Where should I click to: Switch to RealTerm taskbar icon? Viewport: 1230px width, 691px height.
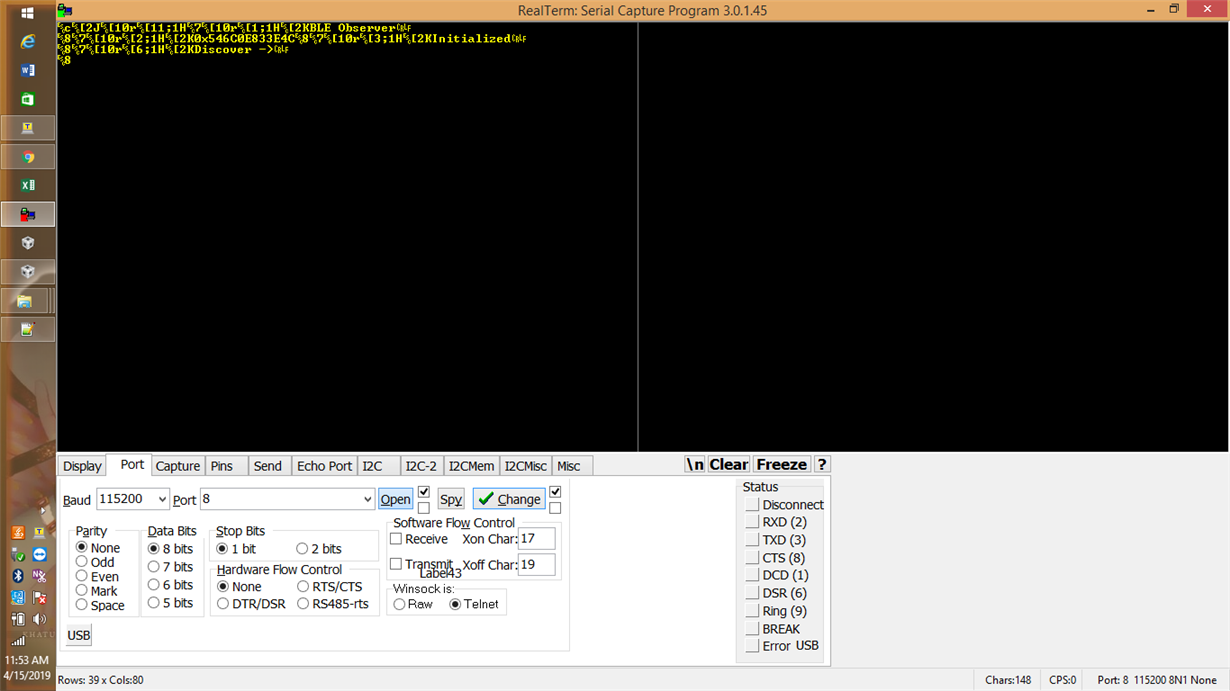point(28,215)
